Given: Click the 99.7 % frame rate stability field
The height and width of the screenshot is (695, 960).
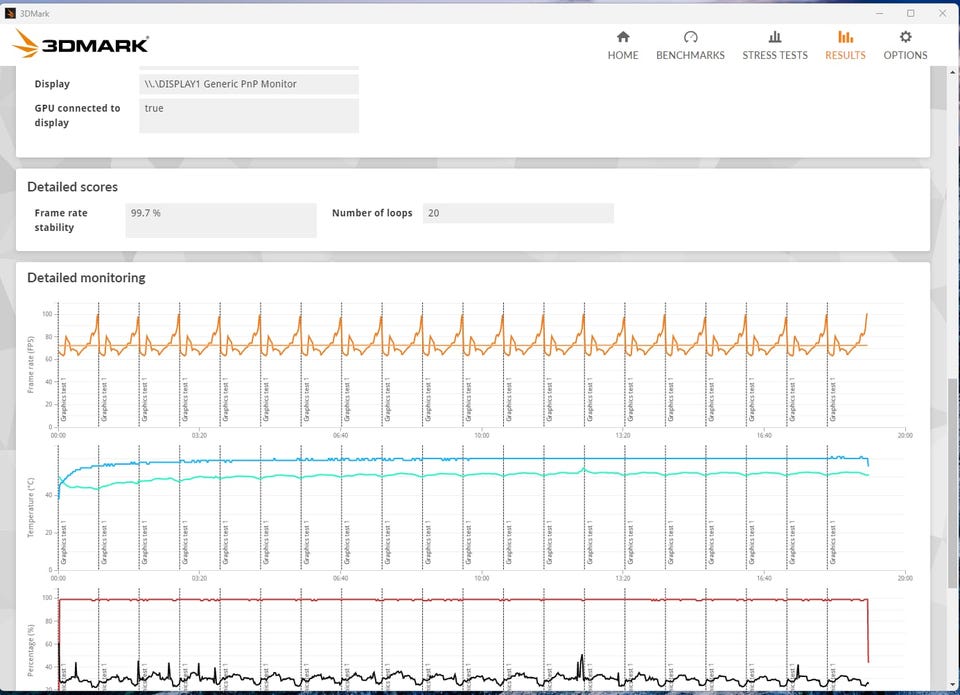Looking at the screenshot, I should tap(220, 220).
